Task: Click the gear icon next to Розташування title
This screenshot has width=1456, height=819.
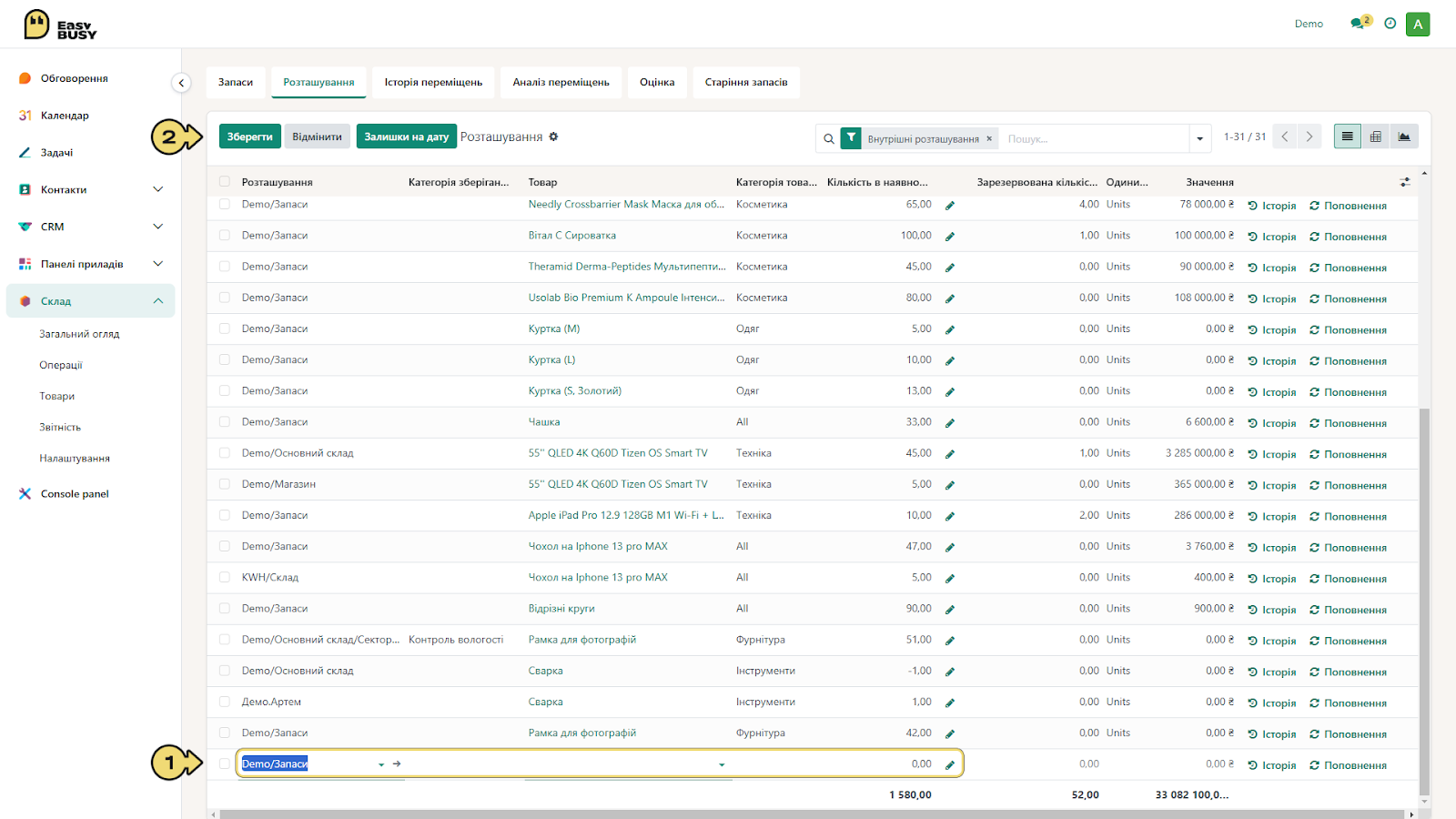Action: pos(553,136)
